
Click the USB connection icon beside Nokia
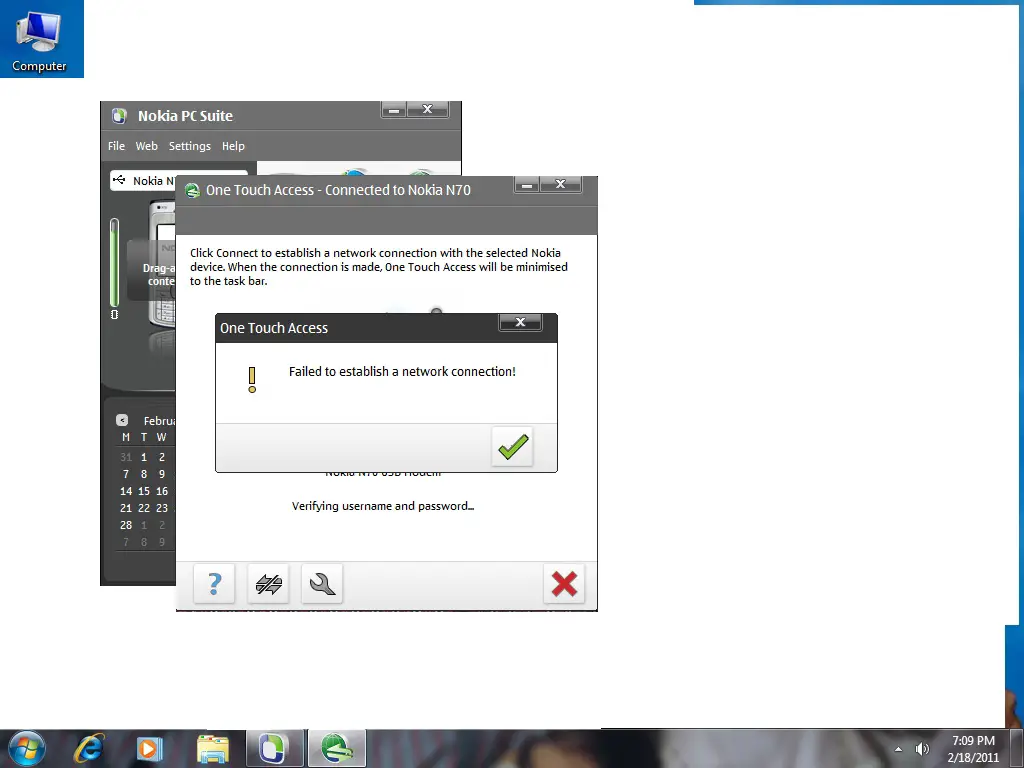pyautogui.click(x=120, y=180)
